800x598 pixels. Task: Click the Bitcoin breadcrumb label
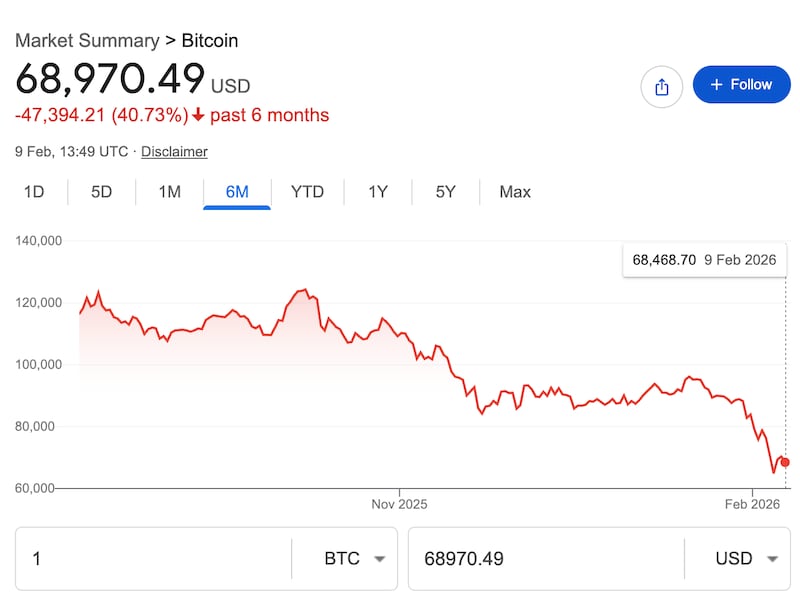(209, 41)
